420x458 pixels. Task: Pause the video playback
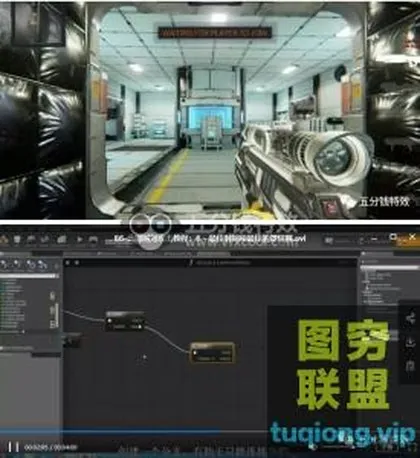[13, 447]
